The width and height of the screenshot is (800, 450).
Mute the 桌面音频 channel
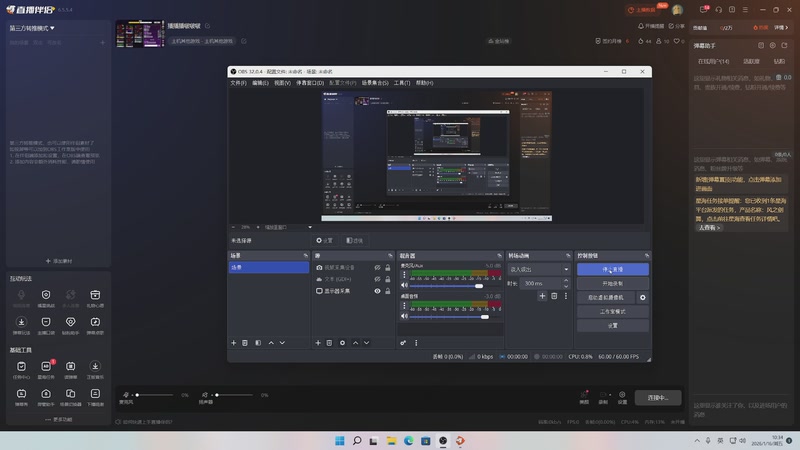click(x=404, y=317)
